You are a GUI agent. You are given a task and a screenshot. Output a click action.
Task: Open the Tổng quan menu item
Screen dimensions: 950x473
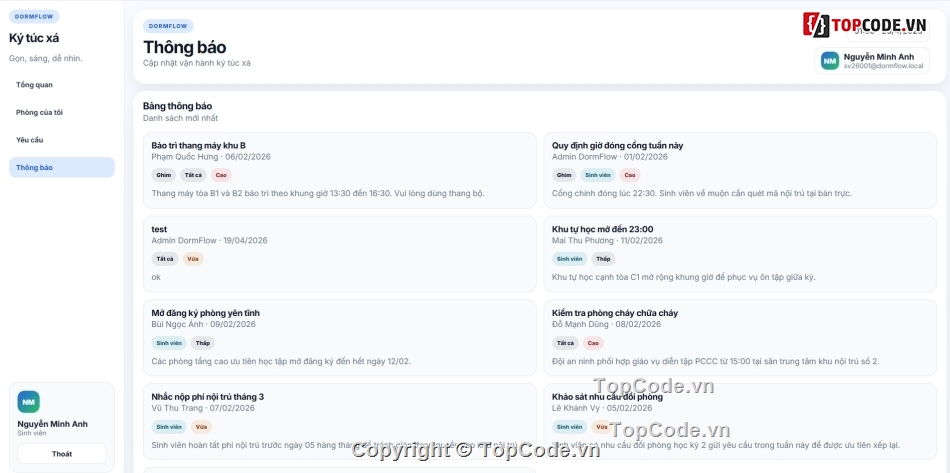pos(62,85)
